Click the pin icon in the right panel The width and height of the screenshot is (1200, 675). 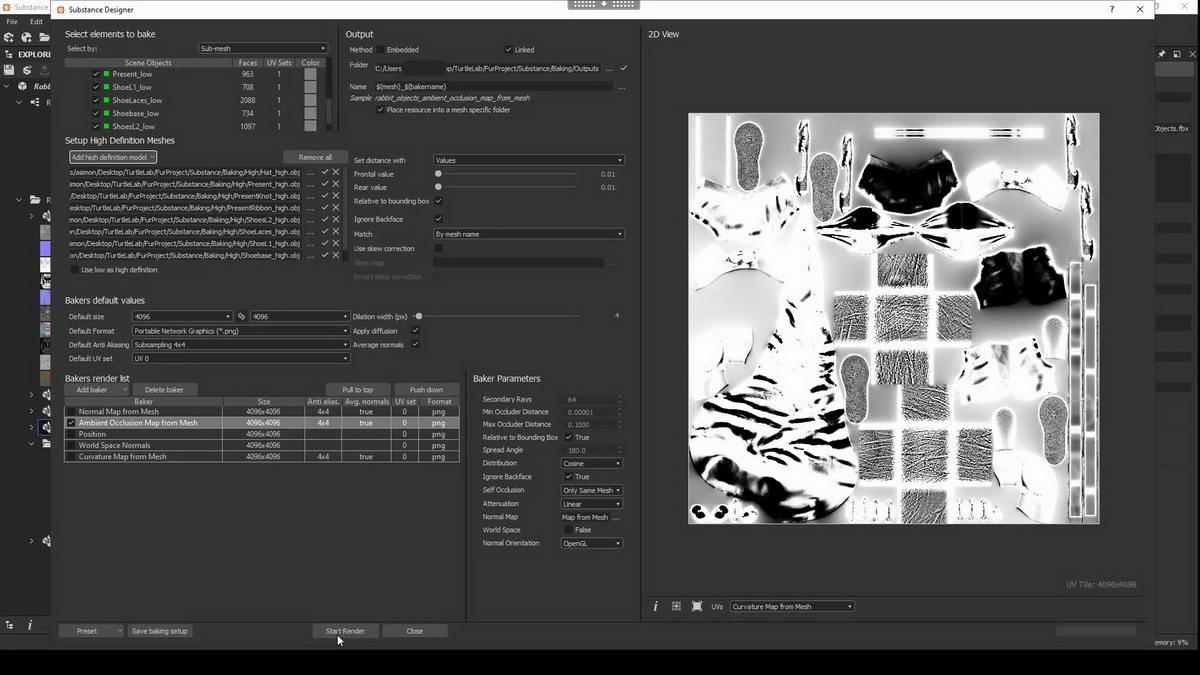[1162, 54]
